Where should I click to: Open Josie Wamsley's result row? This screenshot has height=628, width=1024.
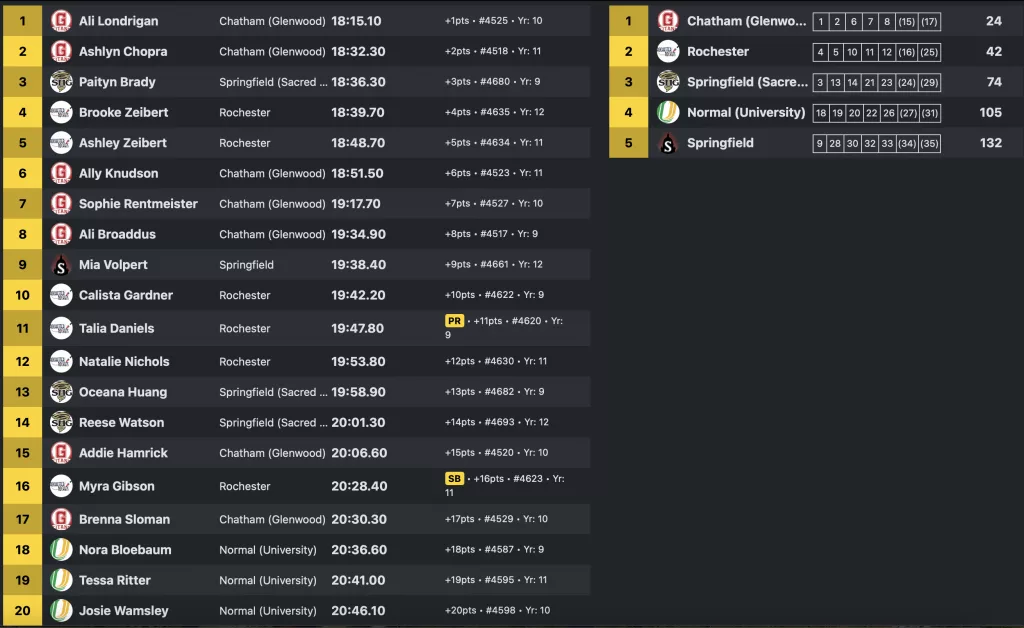(296, 610)
